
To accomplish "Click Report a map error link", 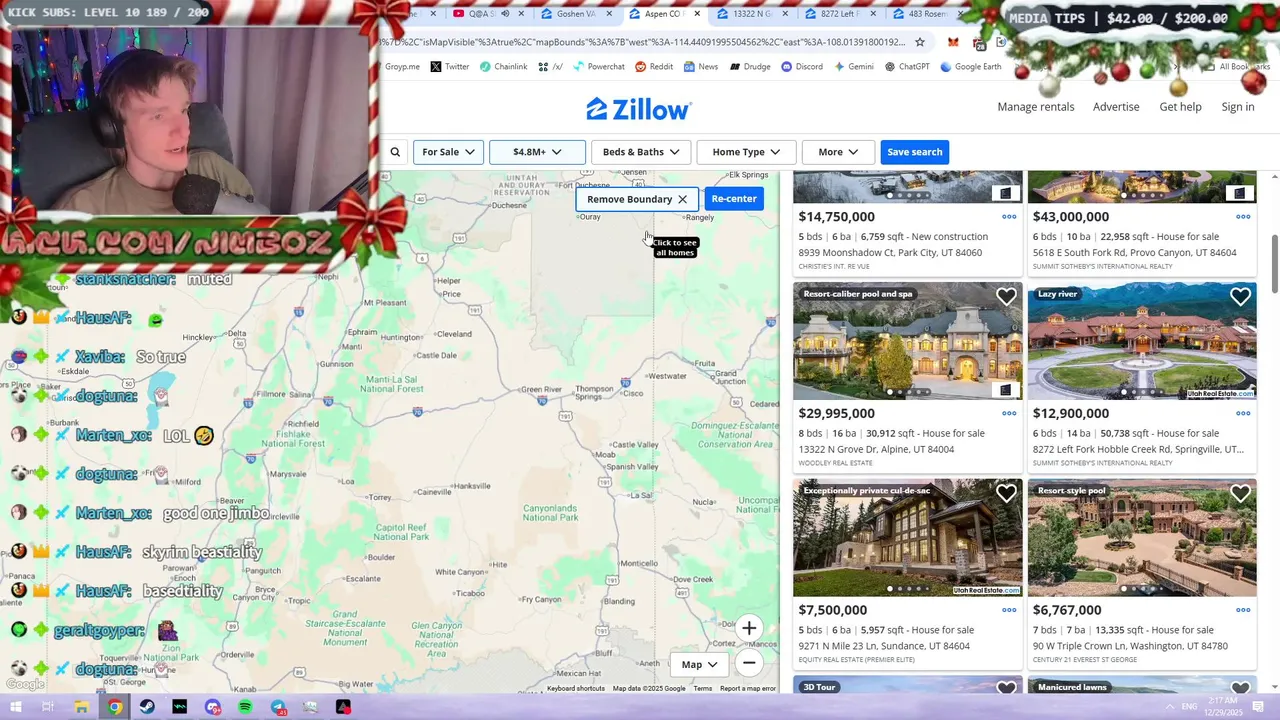I will click(748, 689).
